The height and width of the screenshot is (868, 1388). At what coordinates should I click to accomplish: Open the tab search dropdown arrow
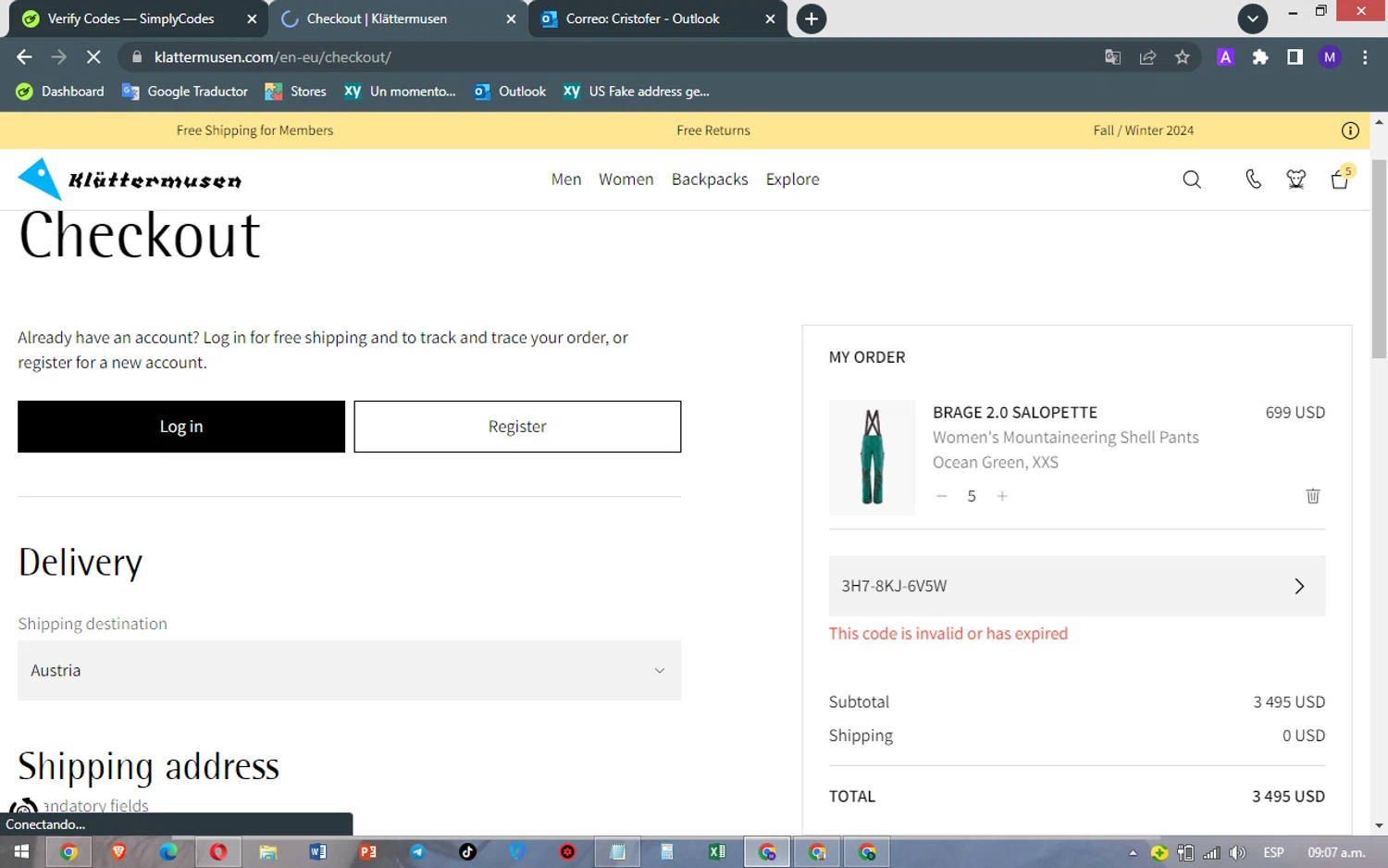click(x=1252, y=19)
